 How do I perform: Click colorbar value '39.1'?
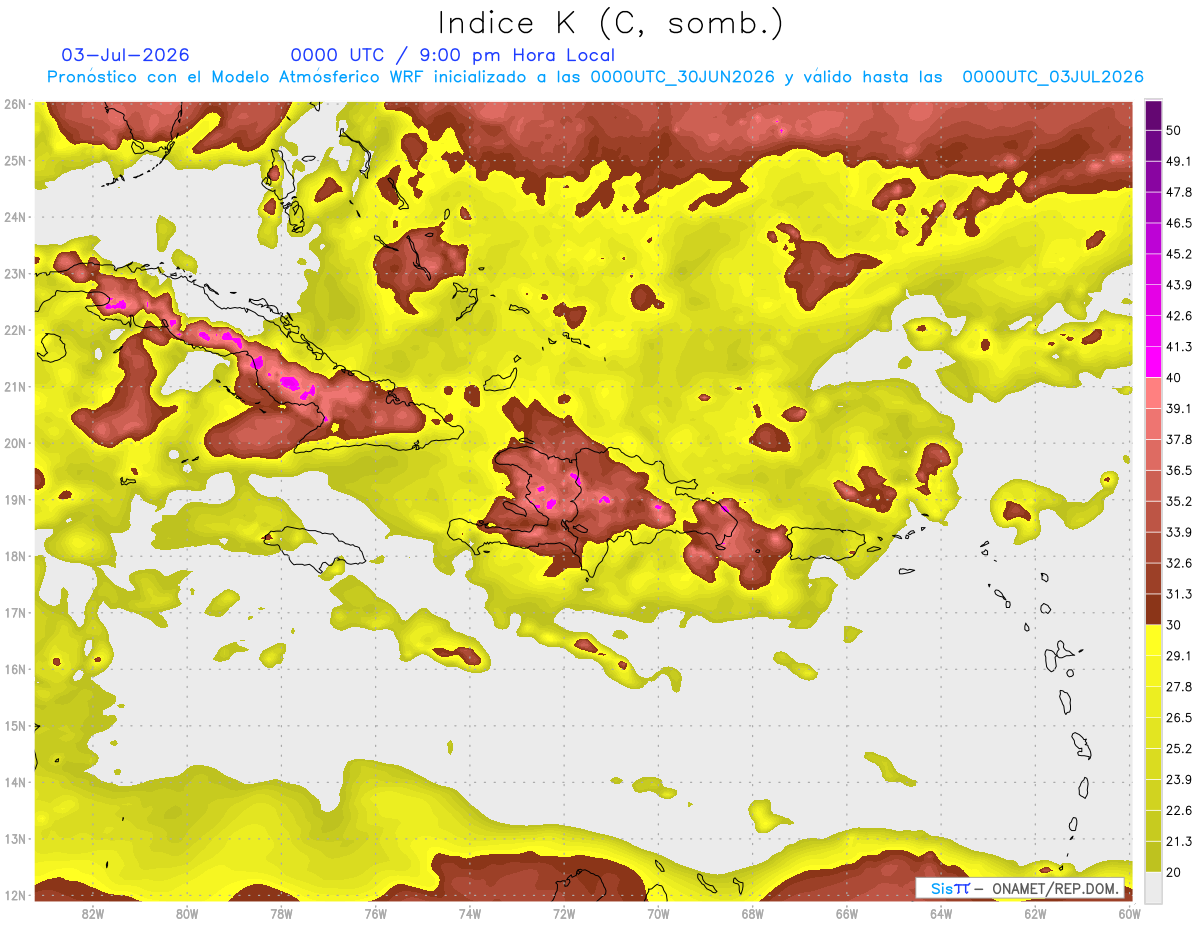click(1178, 408)
